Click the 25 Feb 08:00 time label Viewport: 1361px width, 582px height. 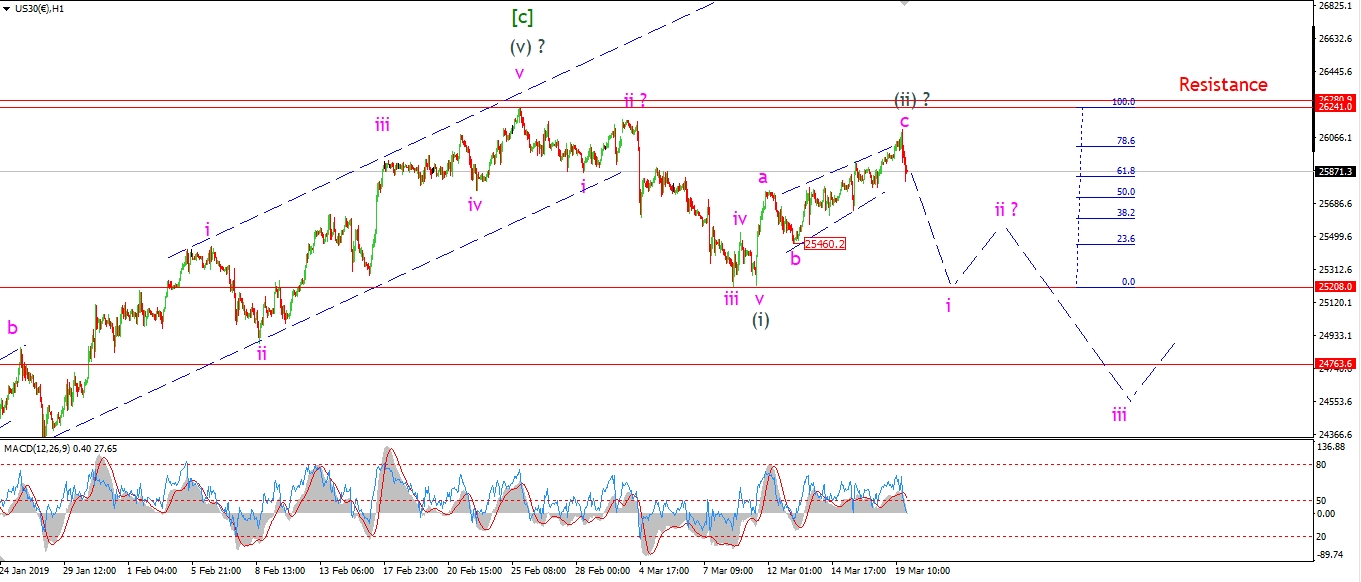coord(539,572)
